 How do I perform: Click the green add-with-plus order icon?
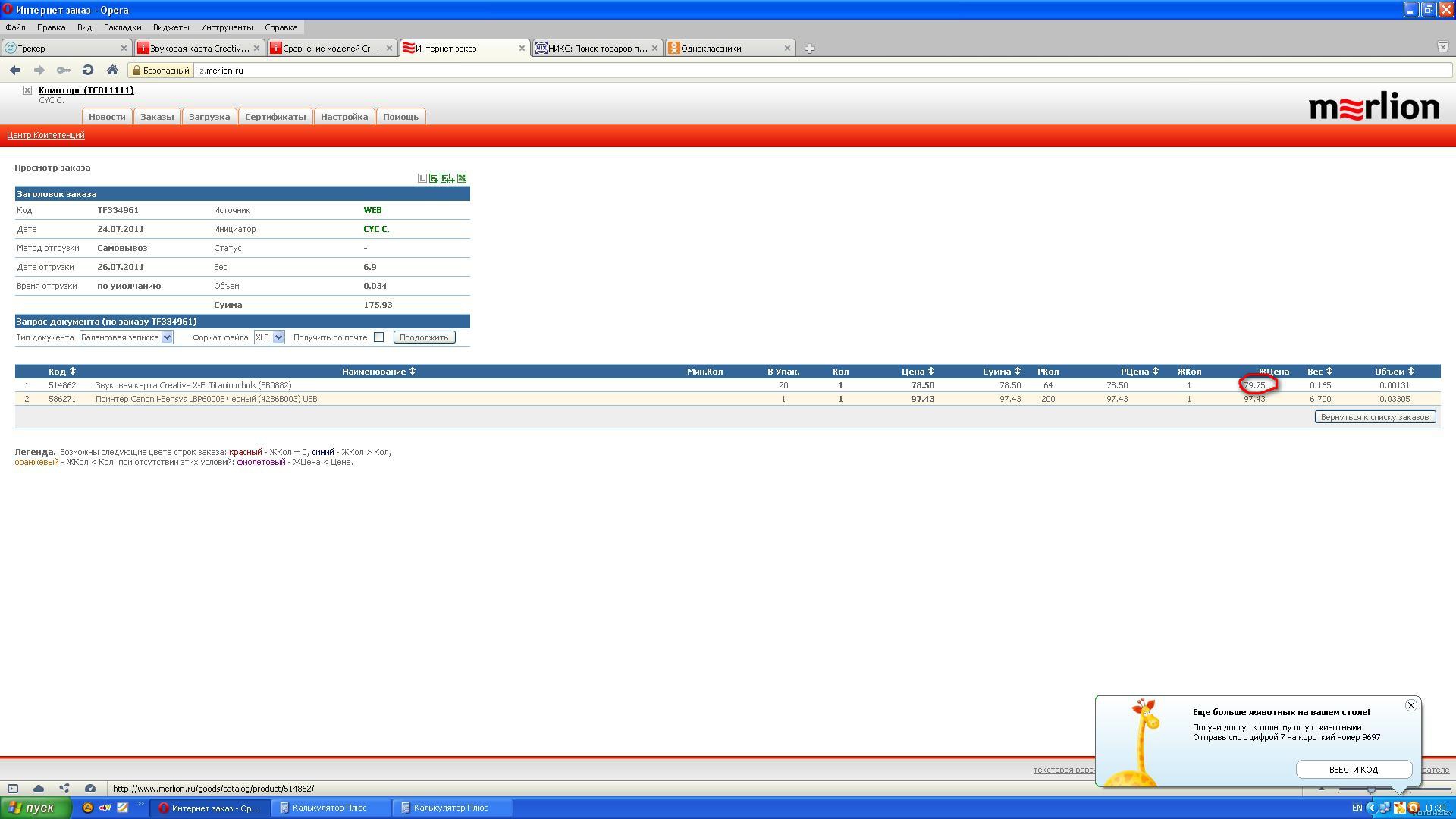(x=447, y=178)
